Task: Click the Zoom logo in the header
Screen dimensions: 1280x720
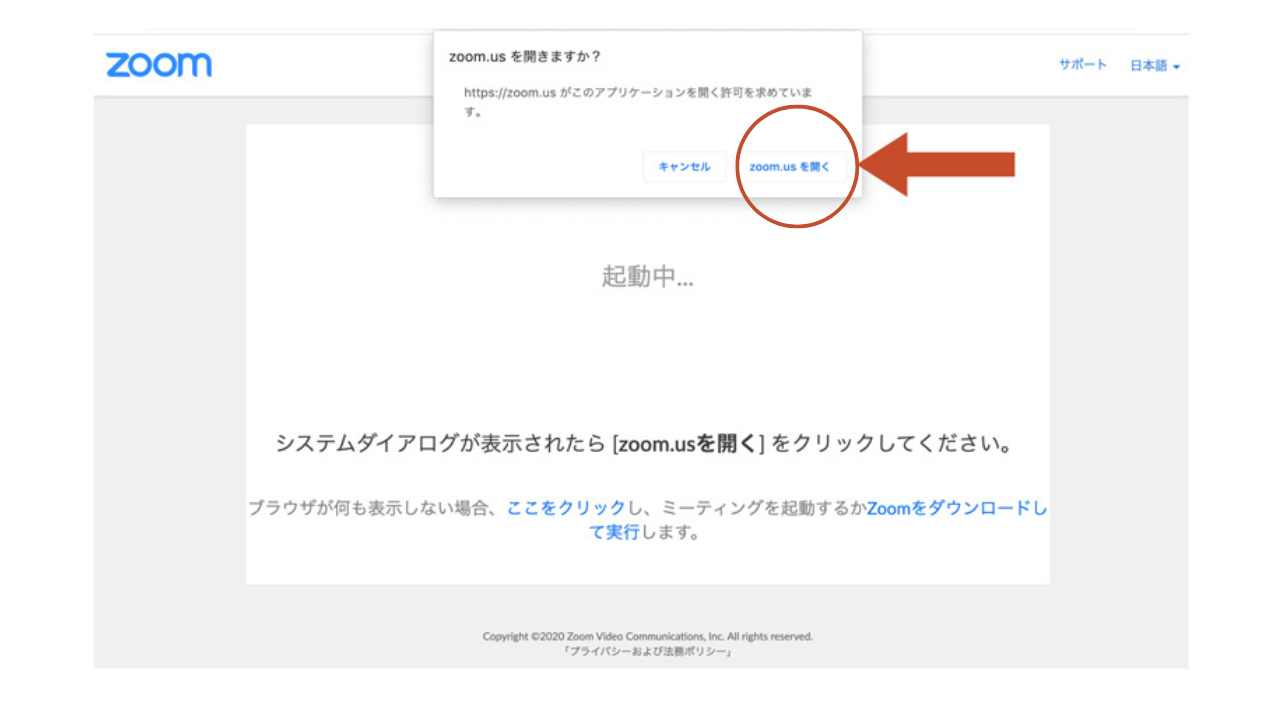Action: point(159,65)
